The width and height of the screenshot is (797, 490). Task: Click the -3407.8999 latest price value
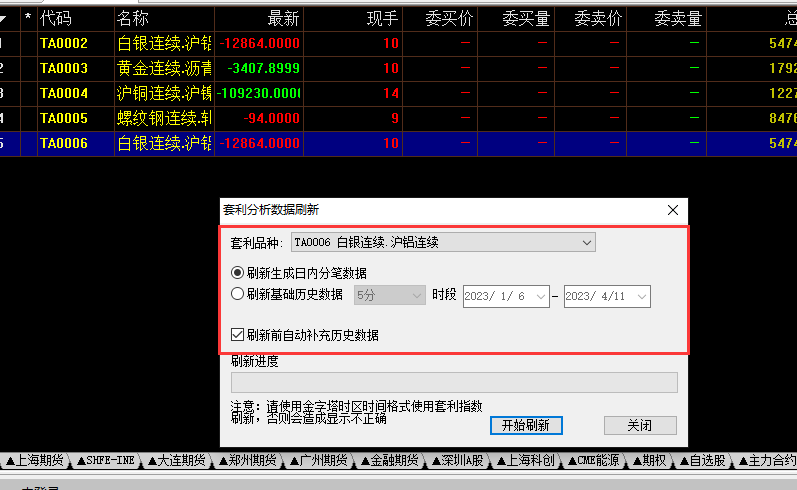pyautogui.click(x=263, y=69)
